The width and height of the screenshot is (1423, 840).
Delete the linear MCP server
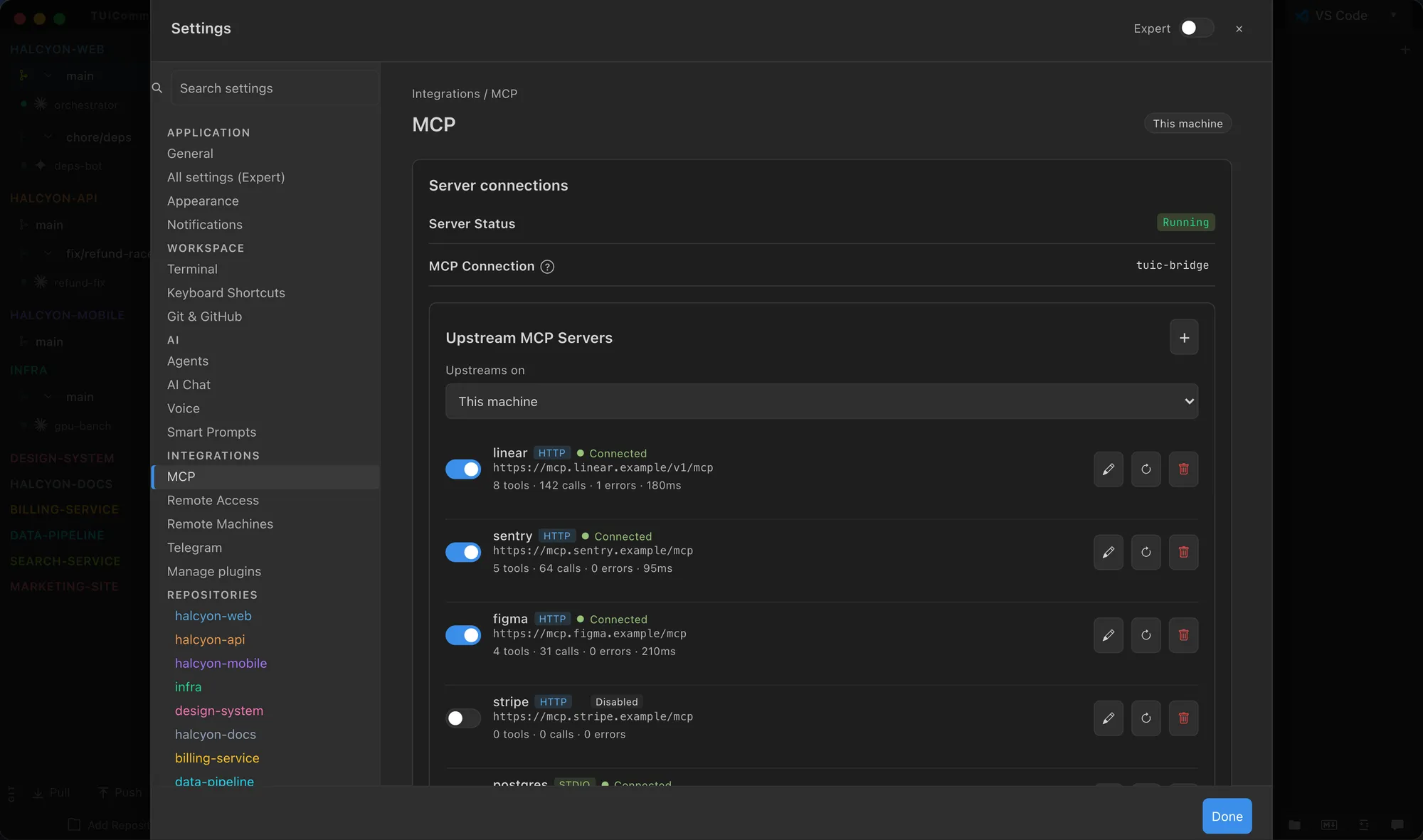click(x=1183, y=469)
